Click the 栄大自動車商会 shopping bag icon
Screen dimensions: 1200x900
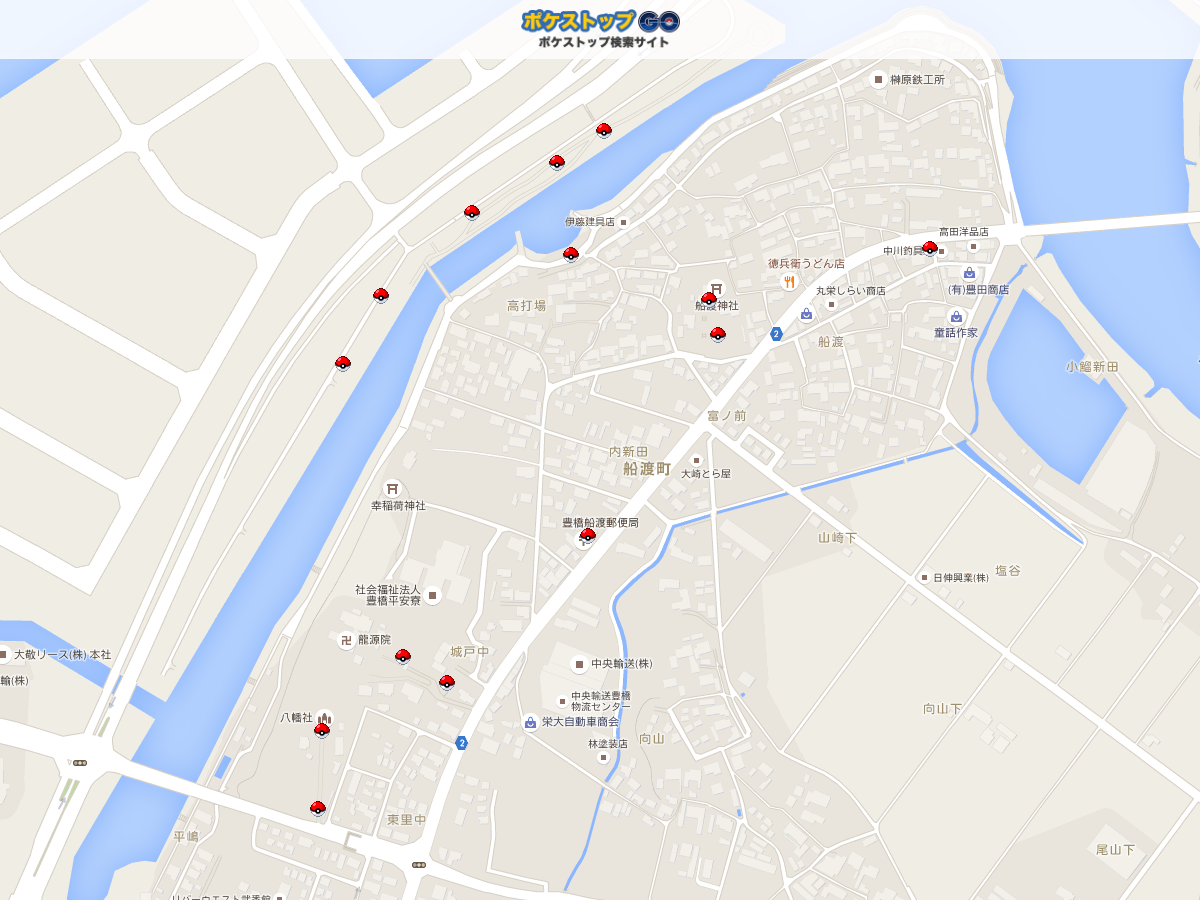[530, 722]
